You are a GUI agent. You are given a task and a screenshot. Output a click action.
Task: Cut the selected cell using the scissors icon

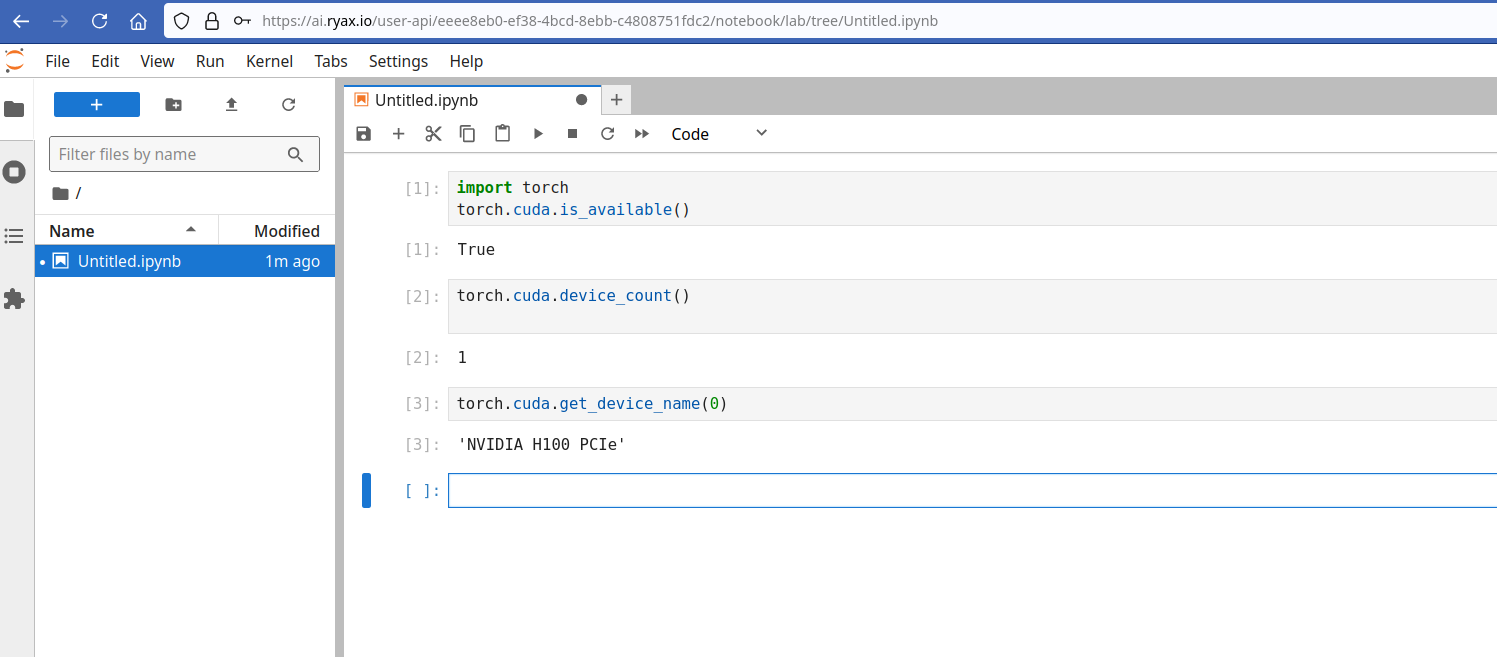433,134
